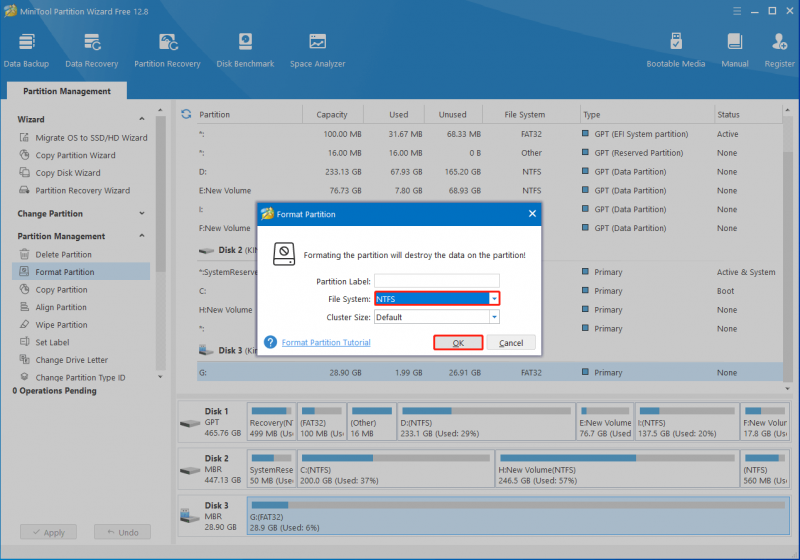Select the Recovery block on Disk 1
800x560 pixels.
271,422
